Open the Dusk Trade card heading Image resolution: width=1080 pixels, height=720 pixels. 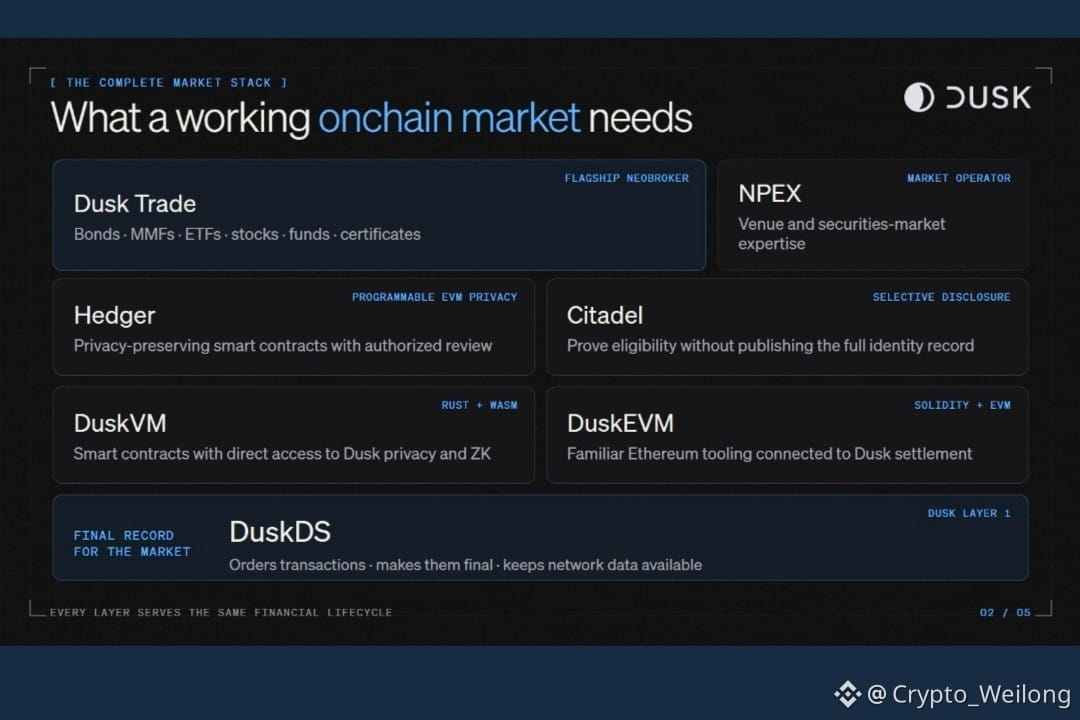click(x=135, y=204)
